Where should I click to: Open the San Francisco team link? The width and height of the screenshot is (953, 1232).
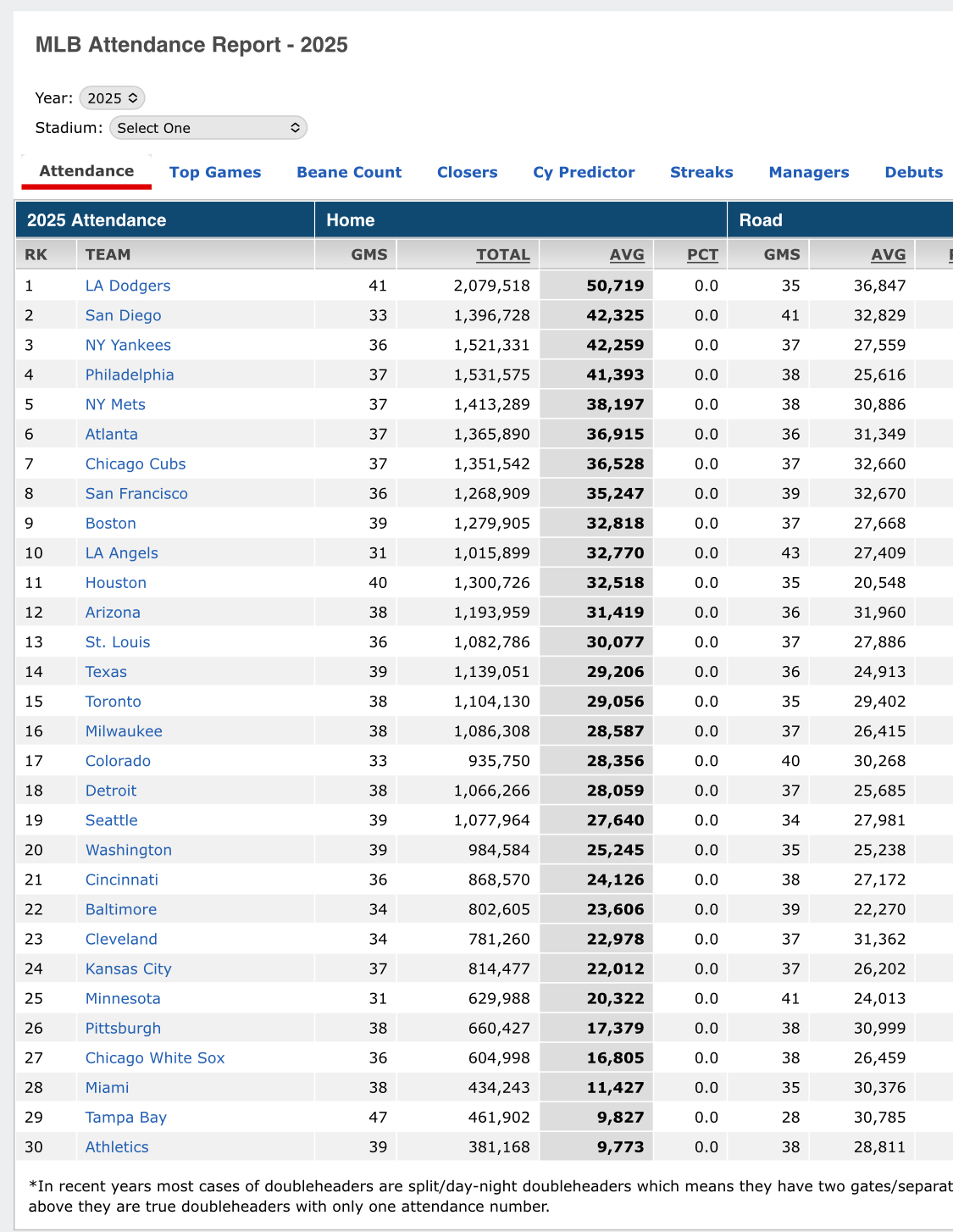click(x=136, y=493)
